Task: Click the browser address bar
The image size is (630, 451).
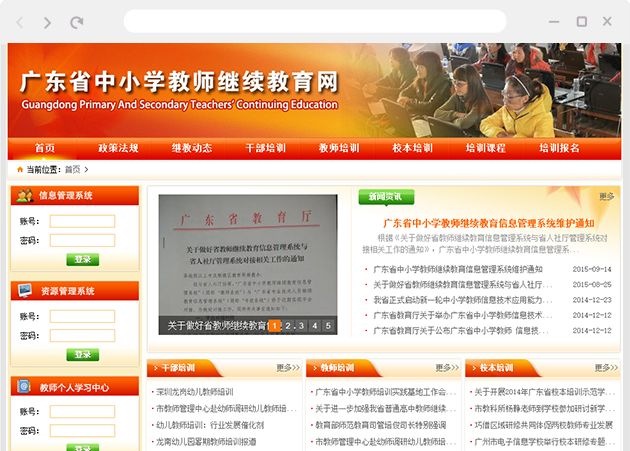Action: coord(314,22)
